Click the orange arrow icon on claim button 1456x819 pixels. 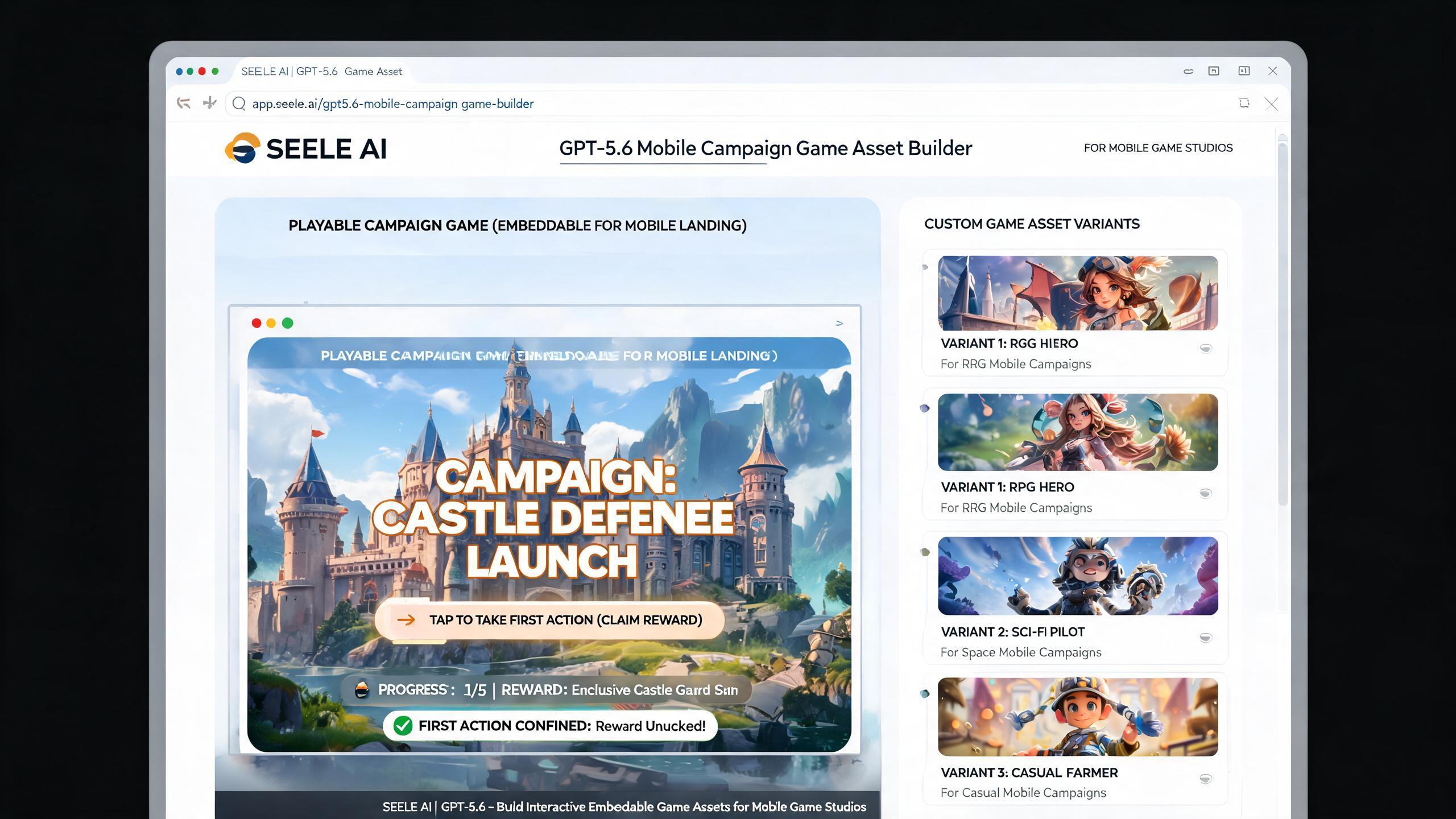[x=406, y=620]
